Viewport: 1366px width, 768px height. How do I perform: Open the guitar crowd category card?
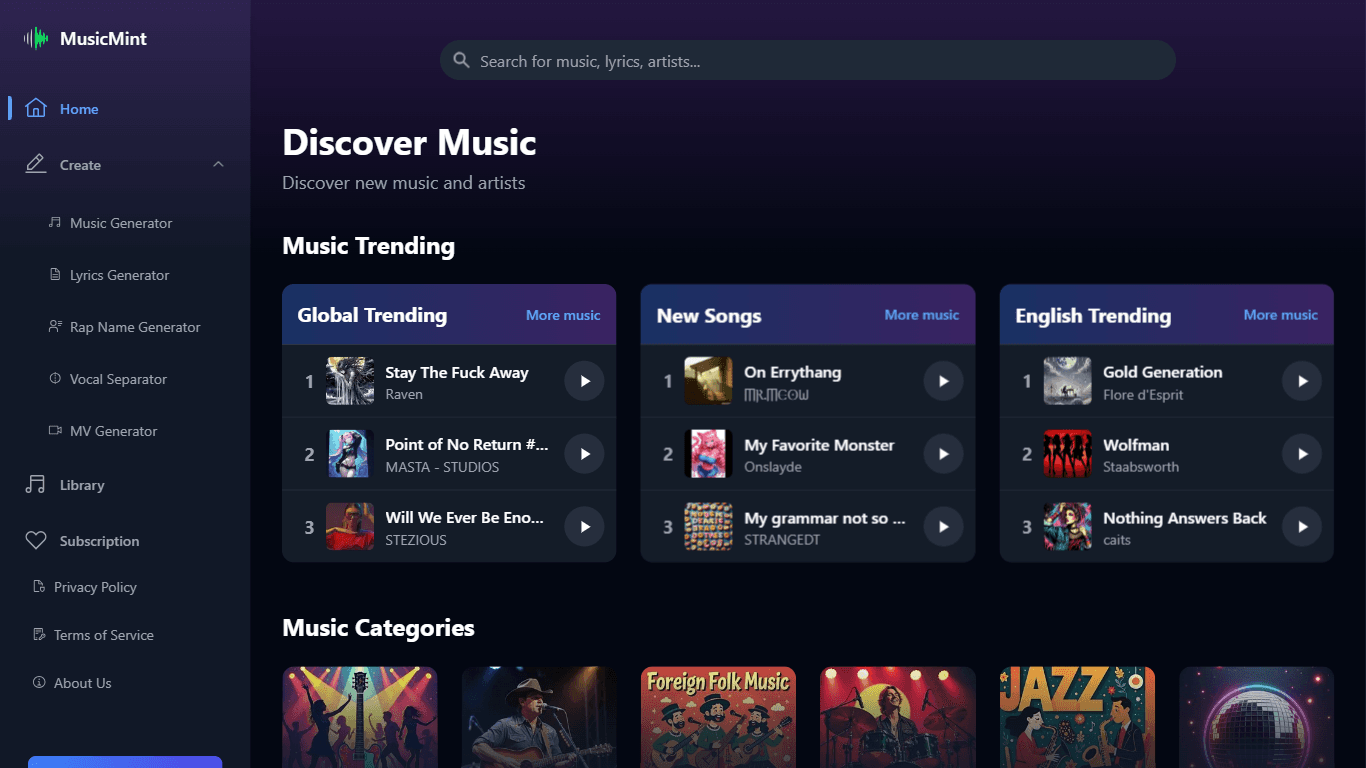pos(360,717)
